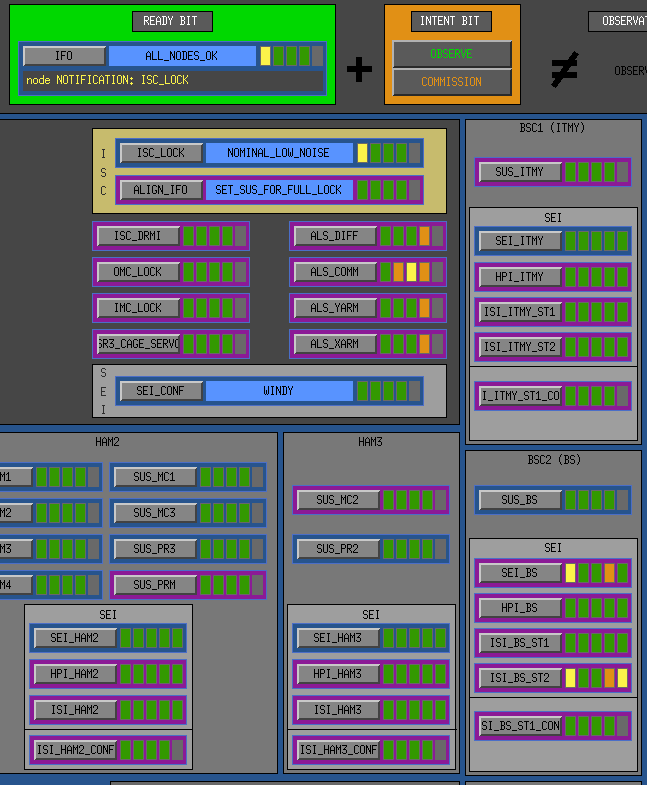Screen dimensions: 647x785
Task: Open the ALIGN_IFO guardian node
Action: coord(161,190)
